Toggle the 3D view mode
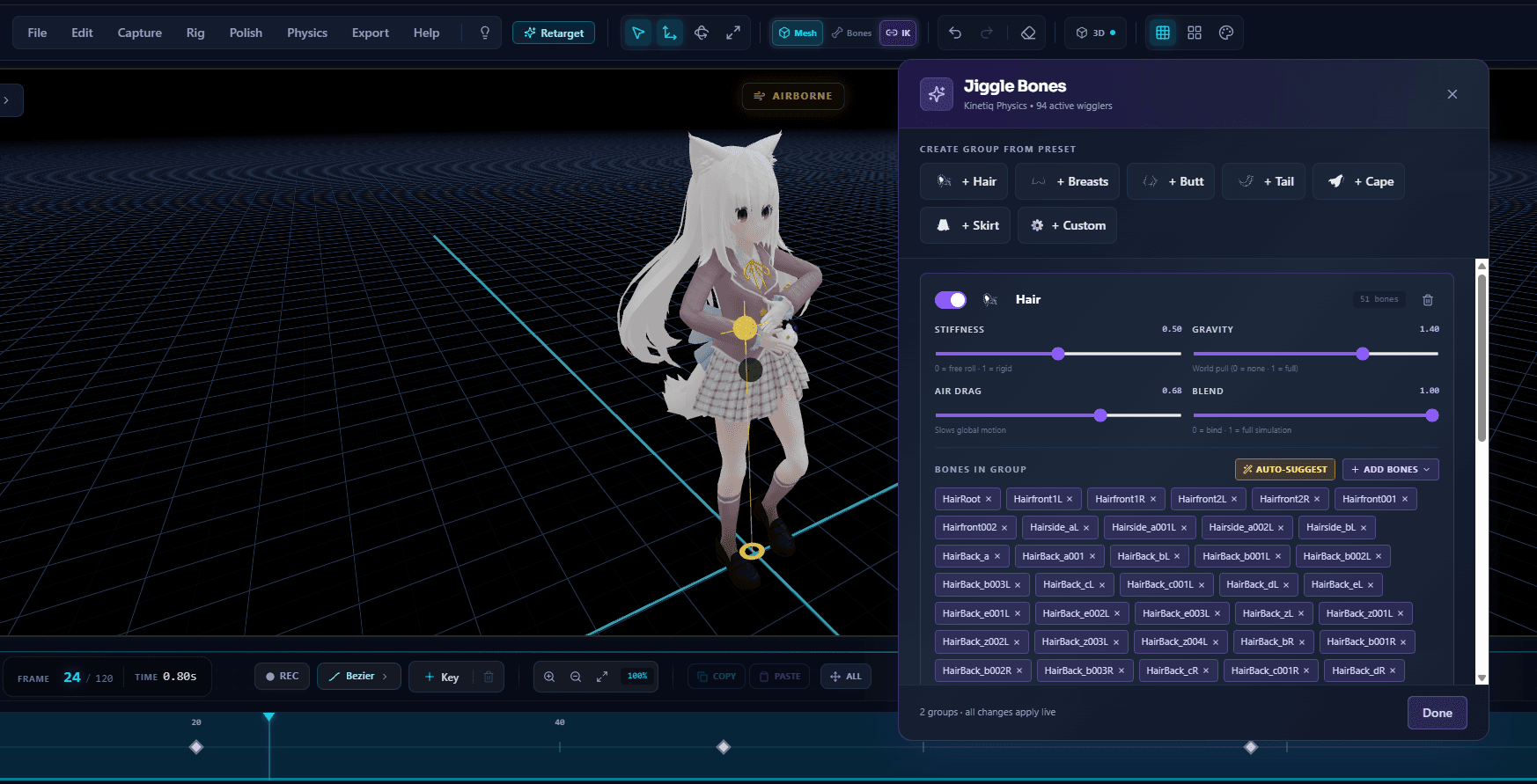 pyautogui.click(x=1096, y=33)
